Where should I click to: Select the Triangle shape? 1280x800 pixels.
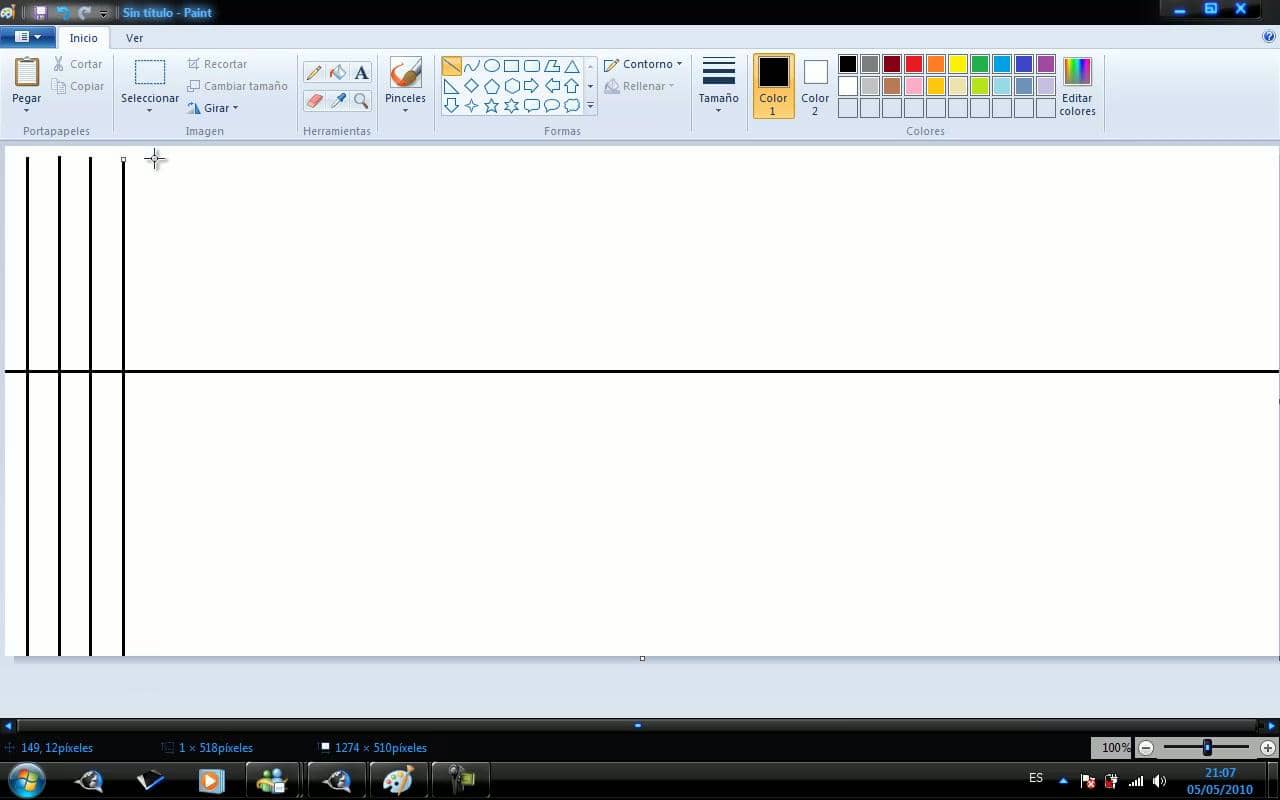click(x=571, y=66)
